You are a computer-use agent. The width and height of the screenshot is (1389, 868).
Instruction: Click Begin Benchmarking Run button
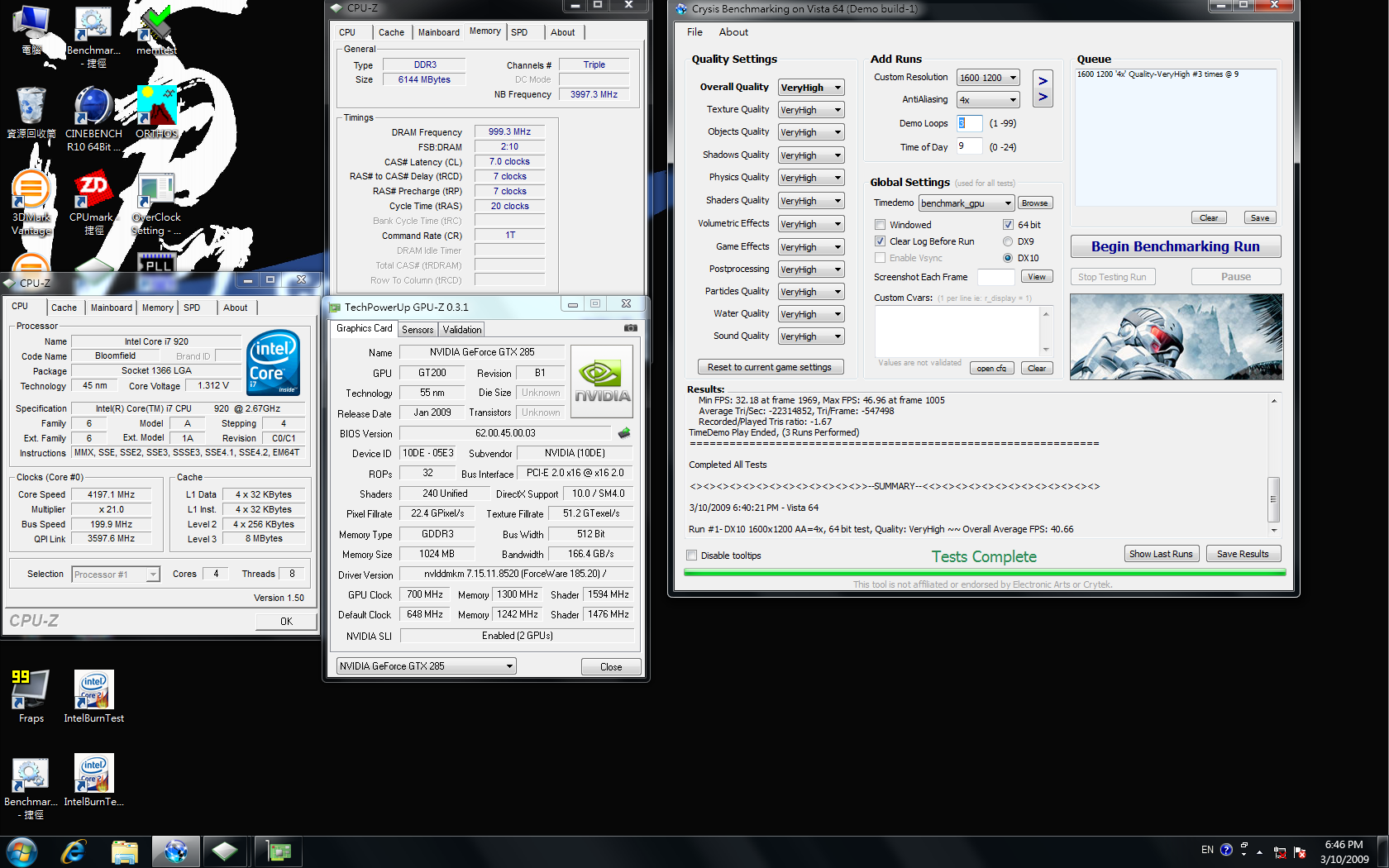point(1176,246)
